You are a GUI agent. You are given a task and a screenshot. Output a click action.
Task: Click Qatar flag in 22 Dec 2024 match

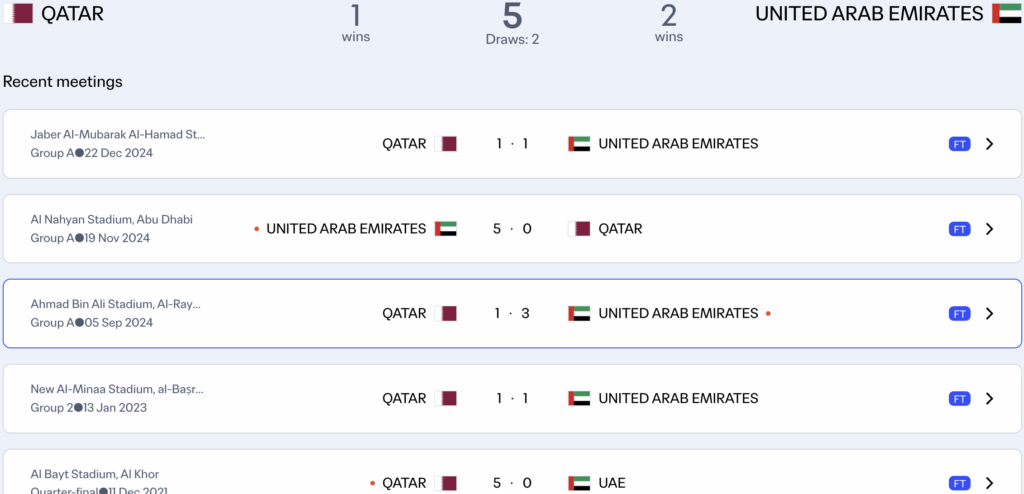click(x=447, y=144)
